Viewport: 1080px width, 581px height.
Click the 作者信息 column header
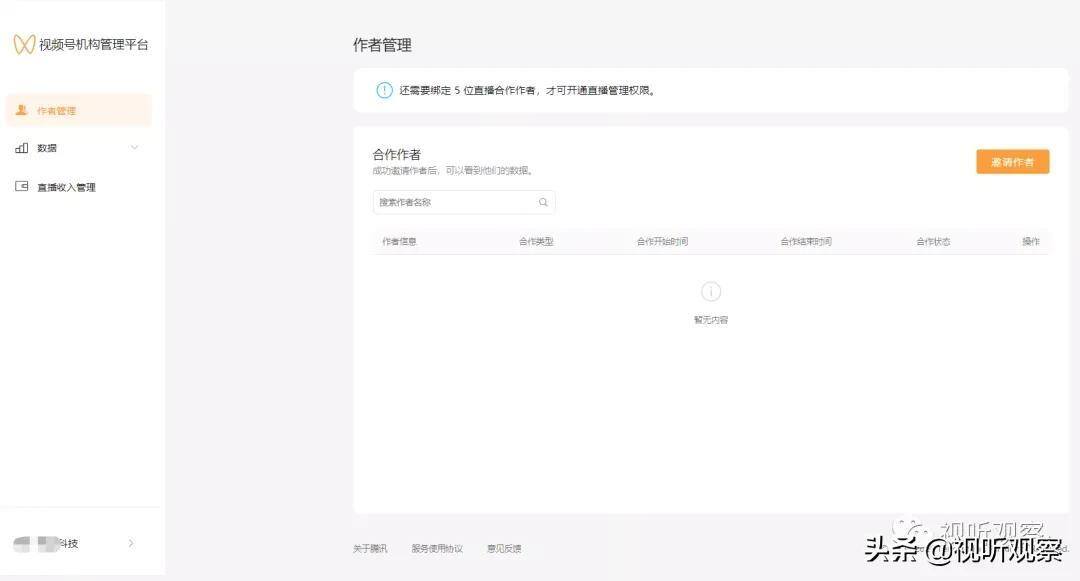pos(399,242)
